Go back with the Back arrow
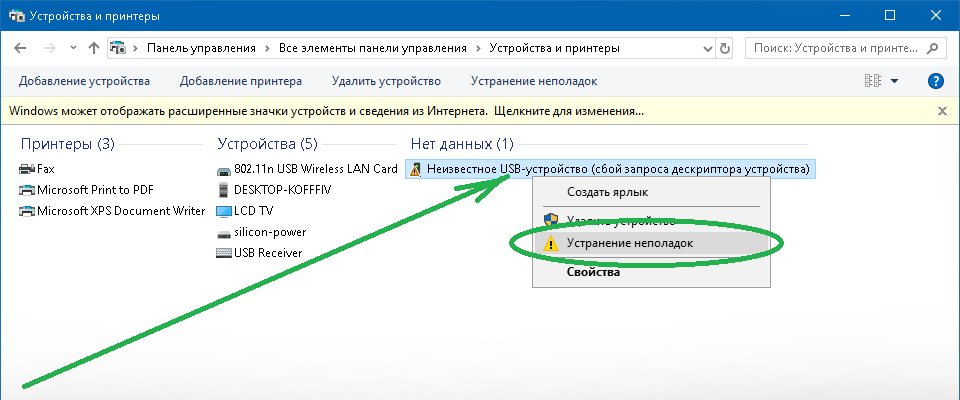Viewport: 960px width, 400px height. pyautogui.click(x=20, y=48)
